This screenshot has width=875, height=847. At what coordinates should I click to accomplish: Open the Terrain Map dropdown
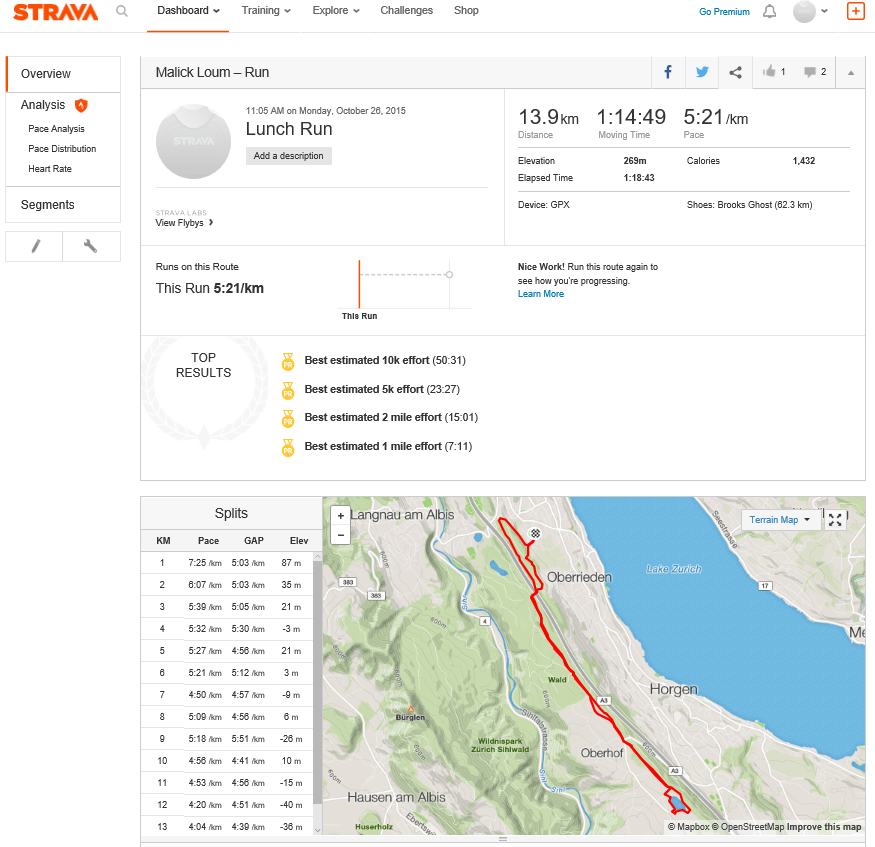pyautogui.click(x=780, y=520)
